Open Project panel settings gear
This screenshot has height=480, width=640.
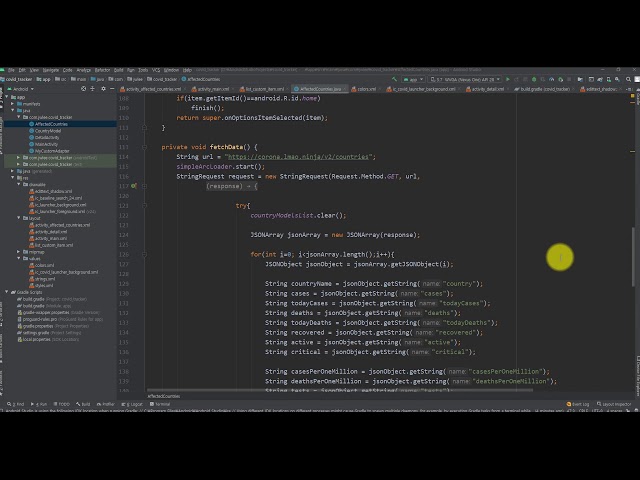point(103,89)
